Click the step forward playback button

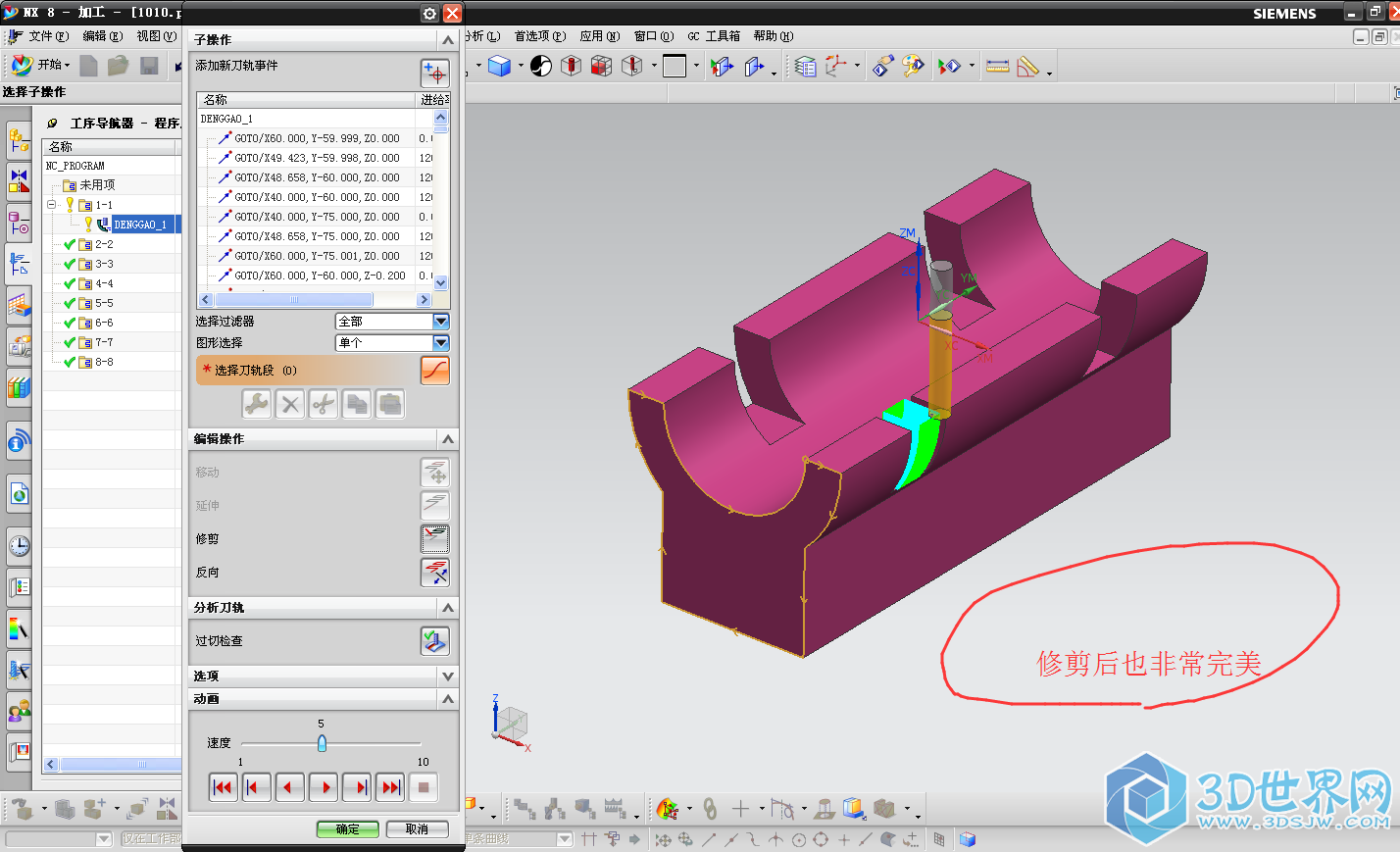[357, 787]
